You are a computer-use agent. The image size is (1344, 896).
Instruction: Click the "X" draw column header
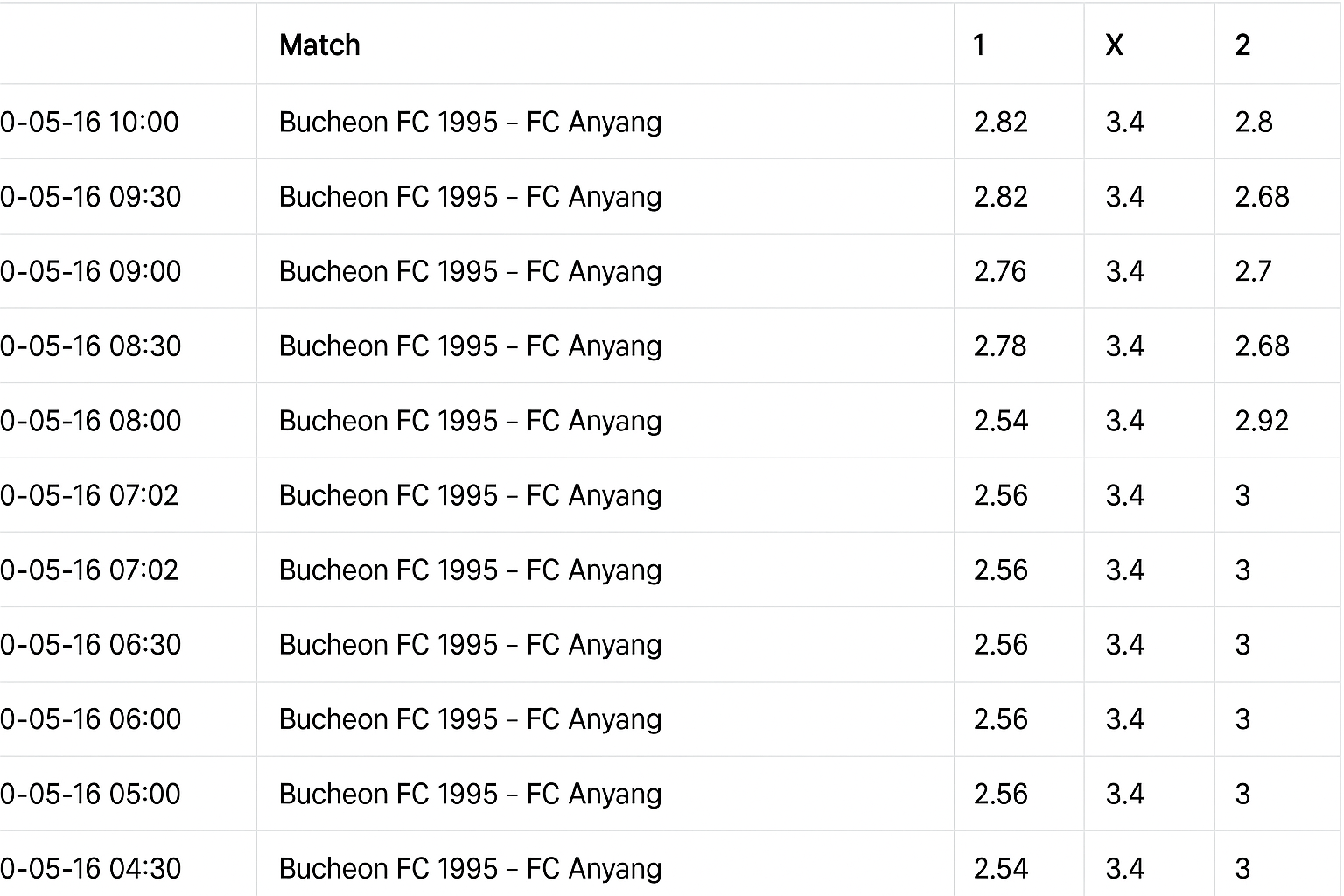point(1114,45)
